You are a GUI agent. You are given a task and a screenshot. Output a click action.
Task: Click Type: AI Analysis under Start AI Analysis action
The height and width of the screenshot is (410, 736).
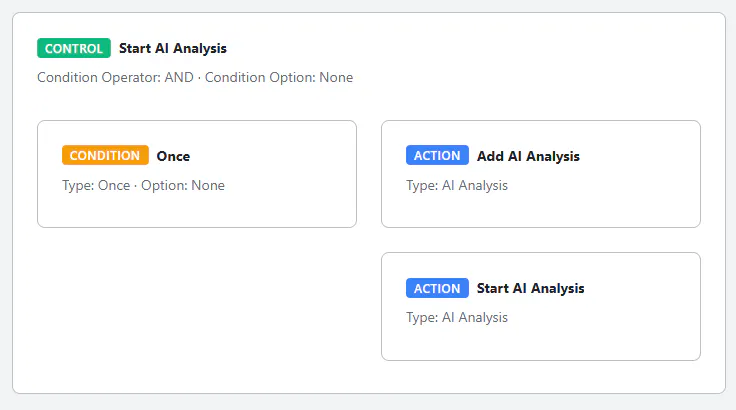pyautogui.click(x=457, y=317)
